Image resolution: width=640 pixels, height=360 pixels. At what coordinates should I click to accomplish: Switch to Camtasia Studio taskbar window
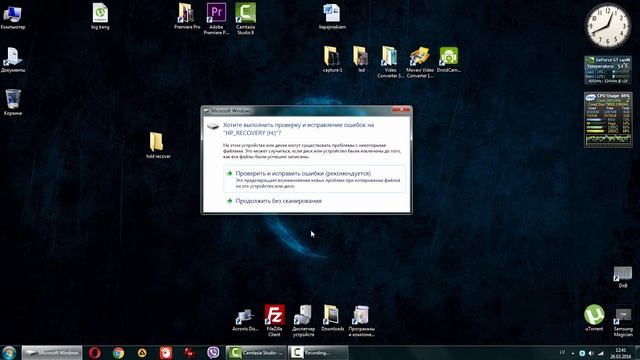point(256,353)
